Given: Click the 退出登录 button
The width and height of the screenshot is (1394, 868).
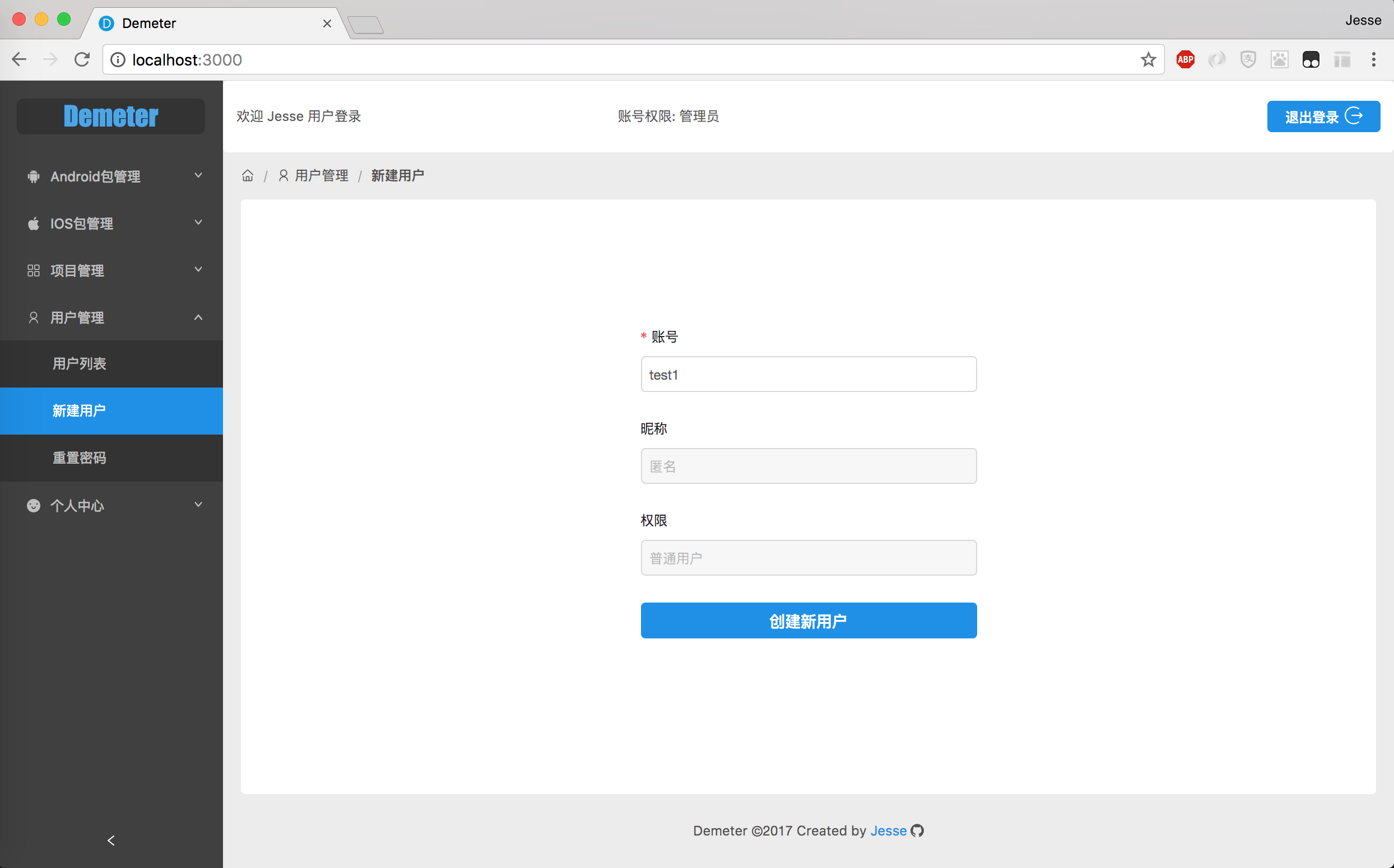Looking at the screenshot, I should coord(1323,116).
